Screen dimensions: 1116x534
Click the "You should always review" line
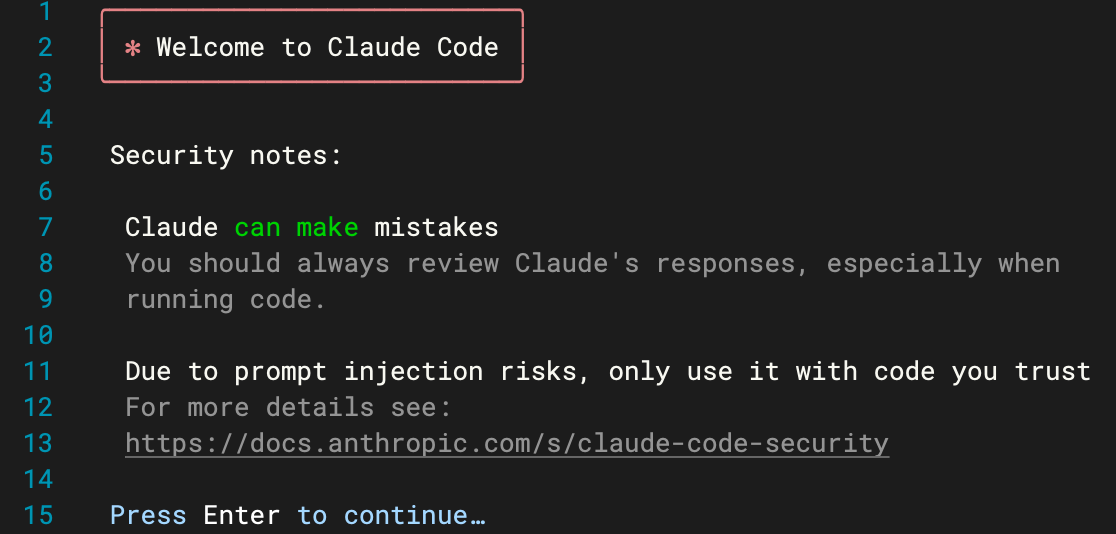click(x=592, y=263)
